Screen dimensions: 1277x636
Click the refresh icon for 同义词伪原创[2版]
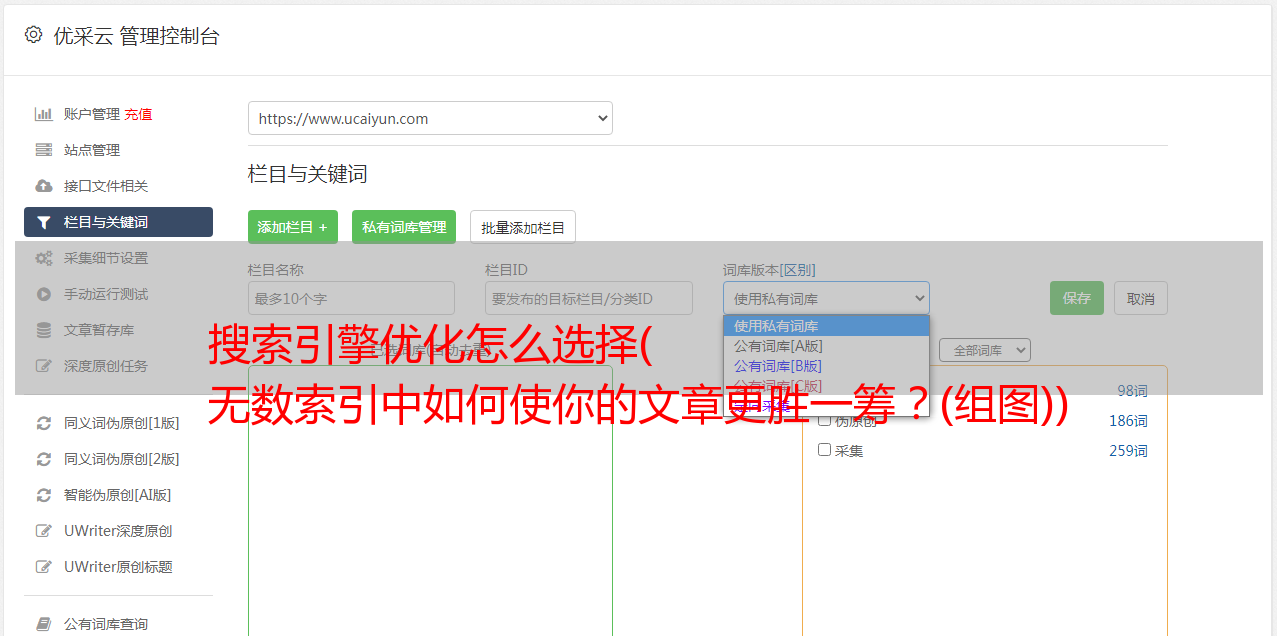tap(43, 459)
